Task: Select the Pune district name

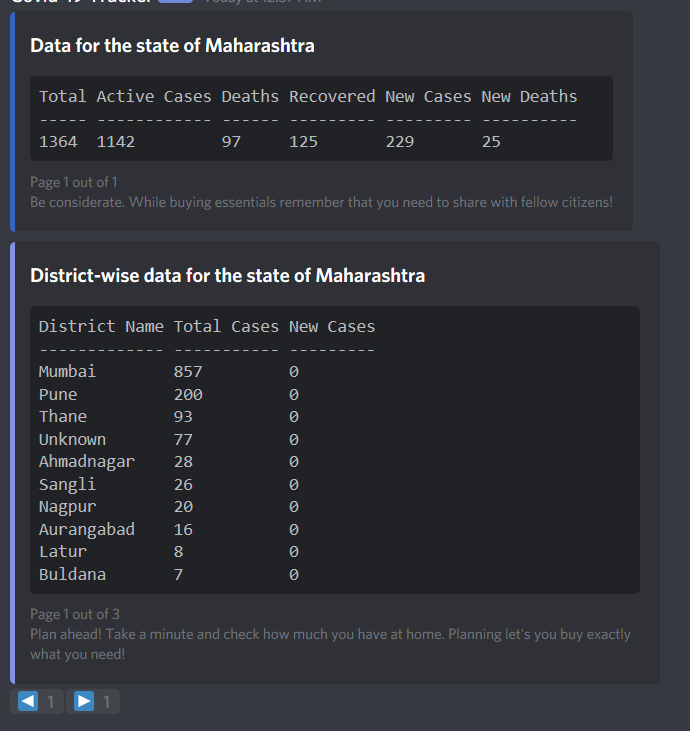Action: (58, 394)
